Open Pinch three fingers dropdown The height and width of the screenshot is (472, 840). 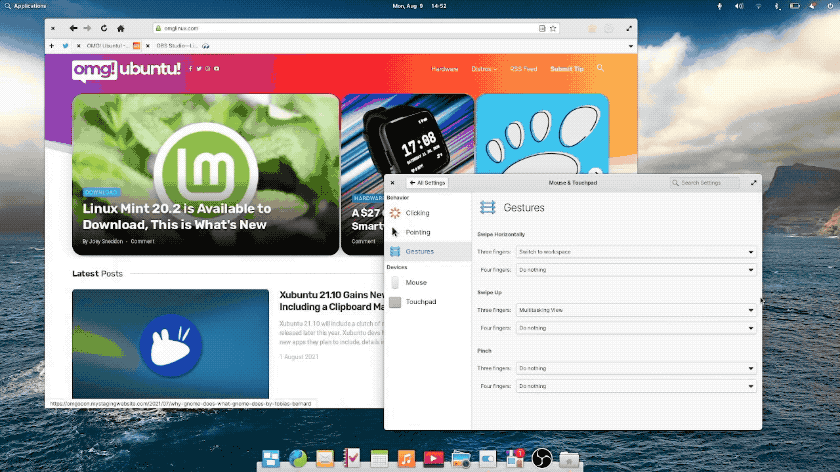pyautogui.click(x=636, y=368)
